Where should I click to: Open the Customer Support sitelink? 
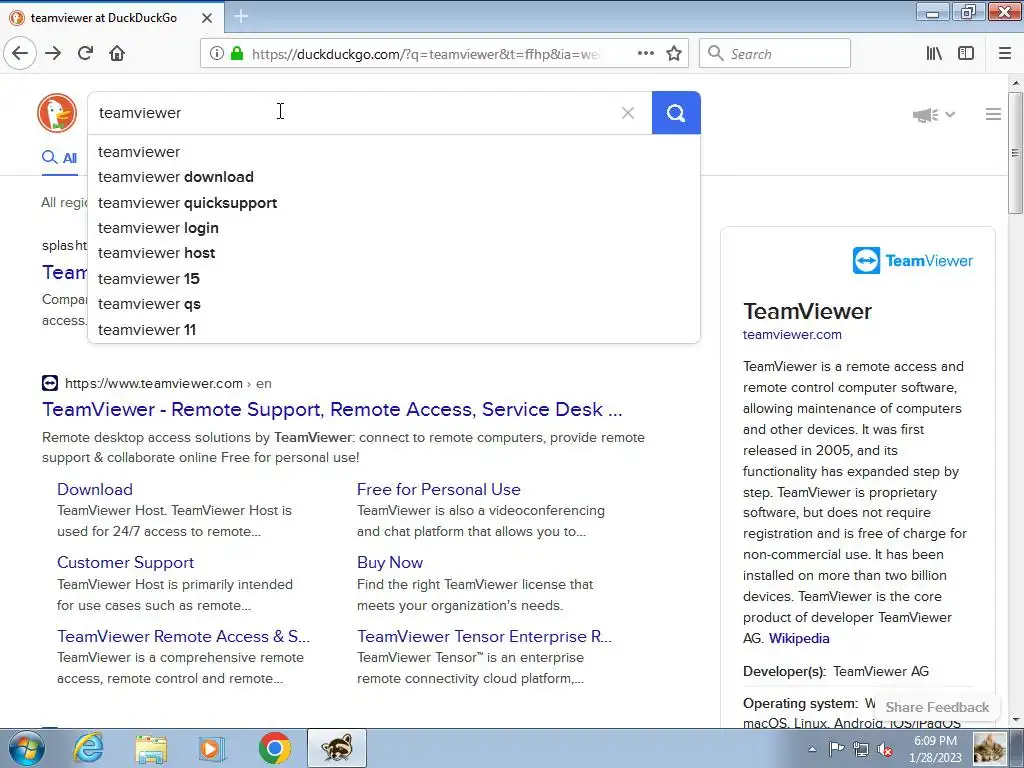[125, 562]
